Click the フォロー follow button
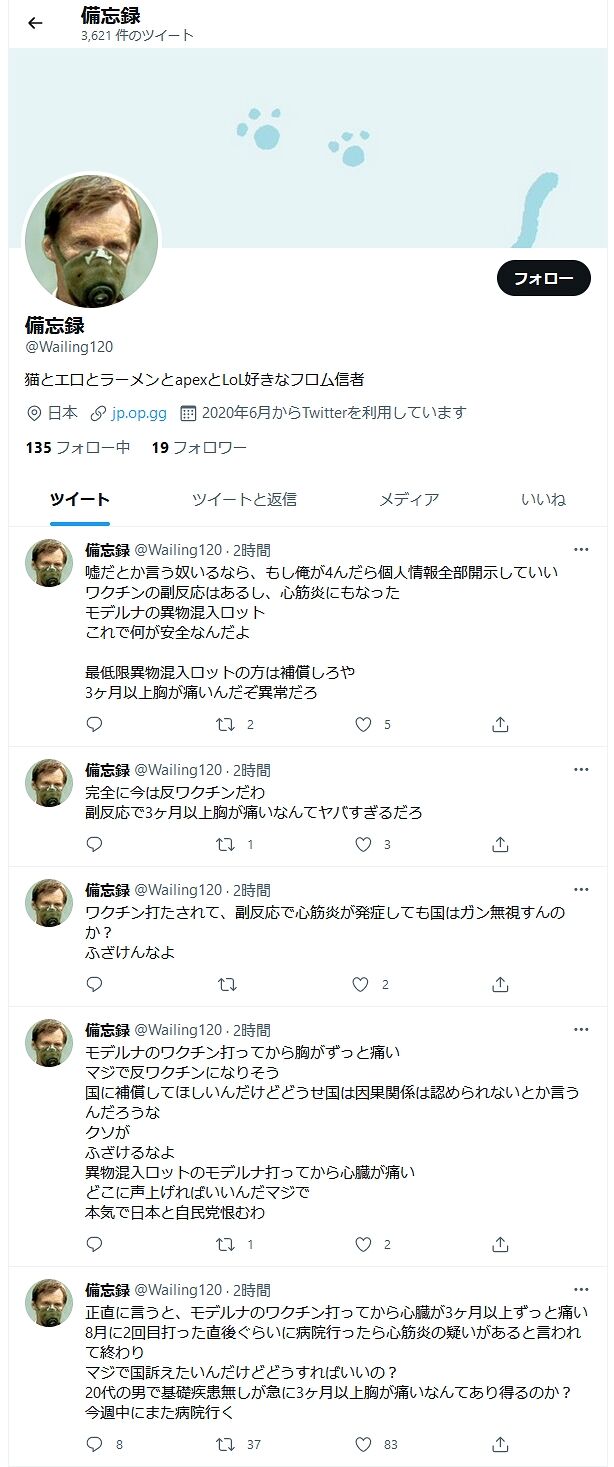This screenshot has width=614, height=1467. (543, 278)
